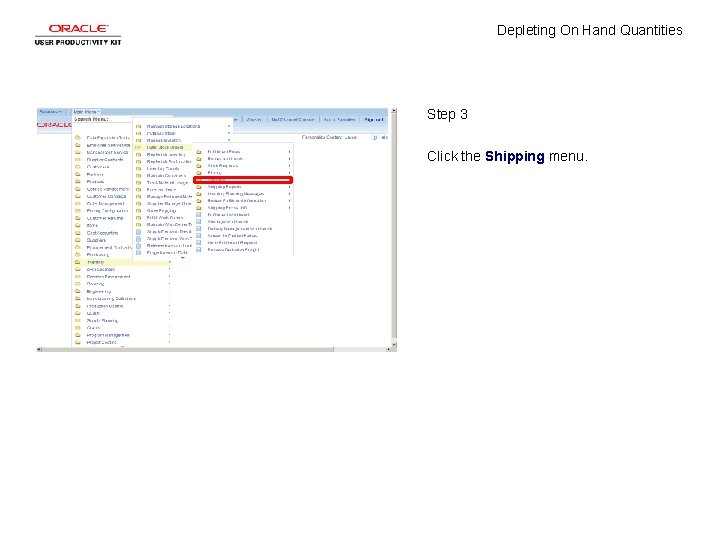Open the Worklist link
The image size is (720, 540).
pos(254,119)
